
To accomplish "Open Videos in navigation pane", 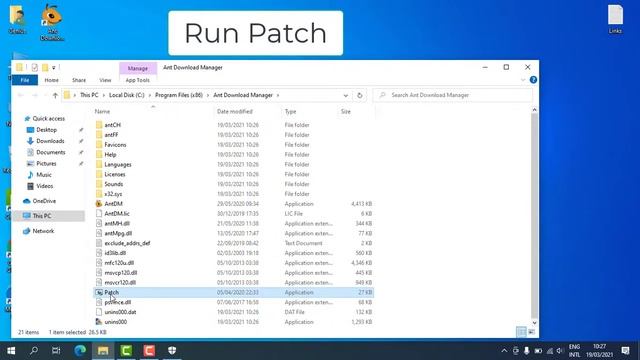I will [44, 186].
